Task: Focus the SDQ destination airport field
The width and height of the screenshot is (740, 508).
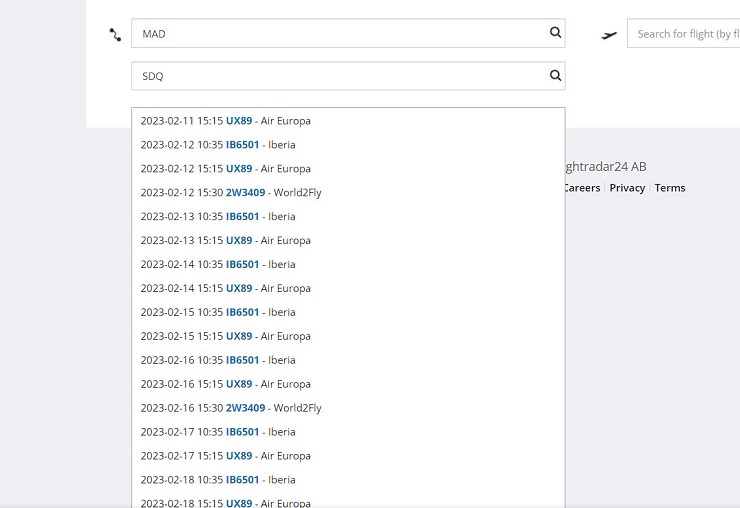Action: [348, 76]
